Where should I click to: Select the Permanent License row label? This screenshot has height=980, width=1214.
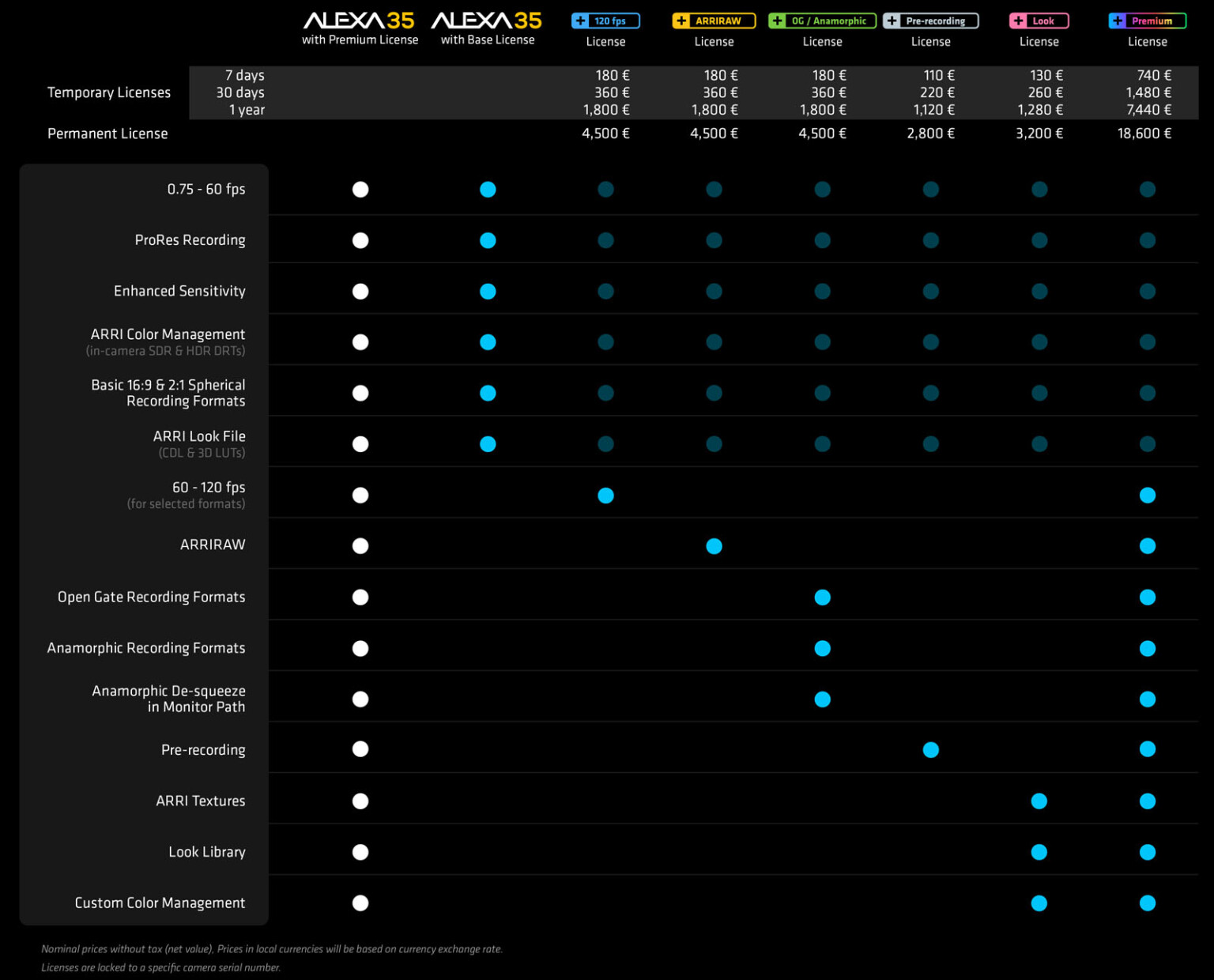tap(107, 133)
